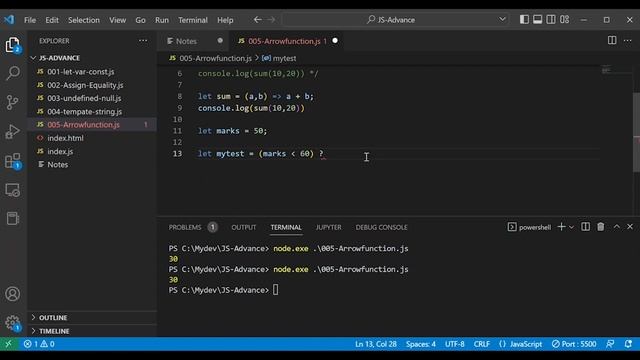This screenshot has width=640, height=360.
Task: Open the notifications bell in status bar
Action: coord(628,344)
